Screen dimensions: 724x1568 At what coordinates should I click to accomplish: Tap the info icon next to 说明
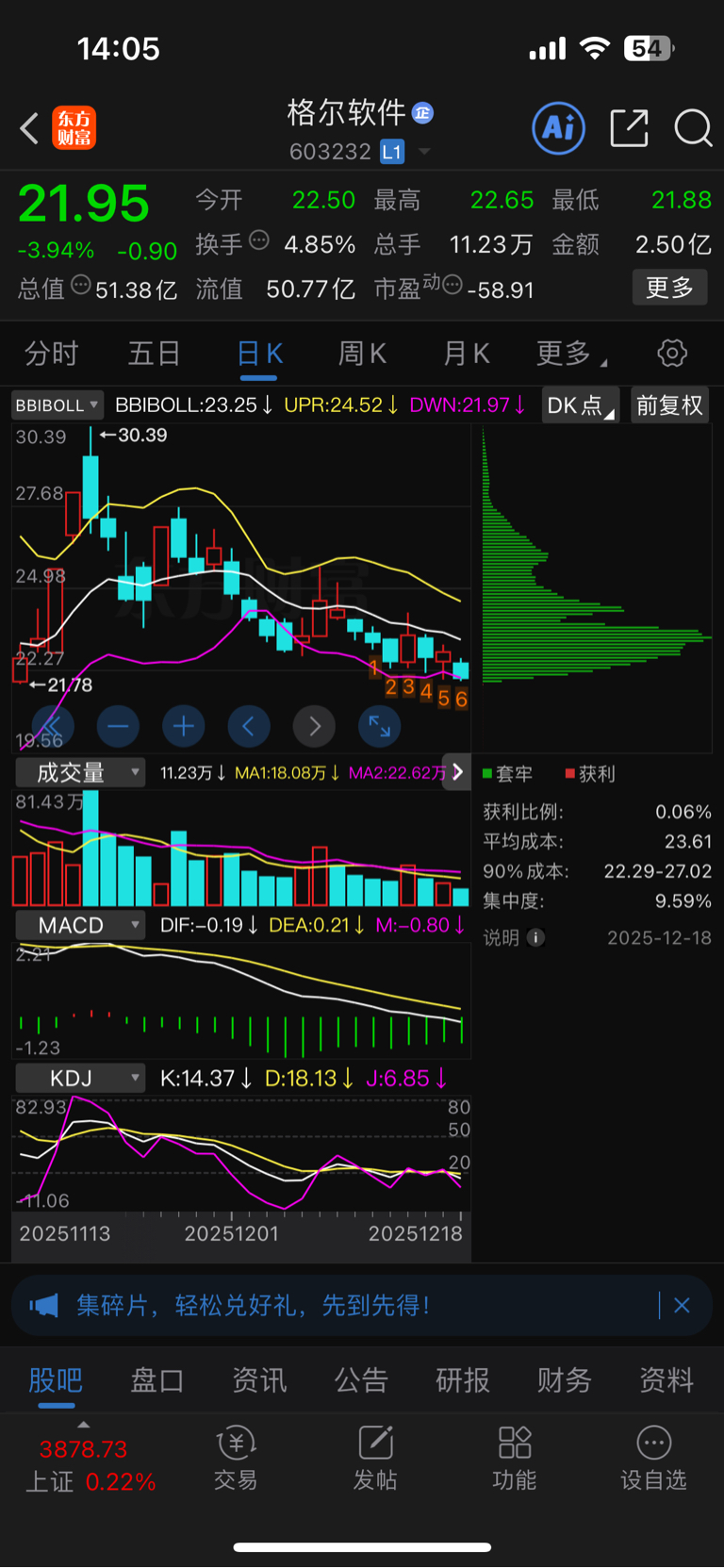tap(535, 937)
